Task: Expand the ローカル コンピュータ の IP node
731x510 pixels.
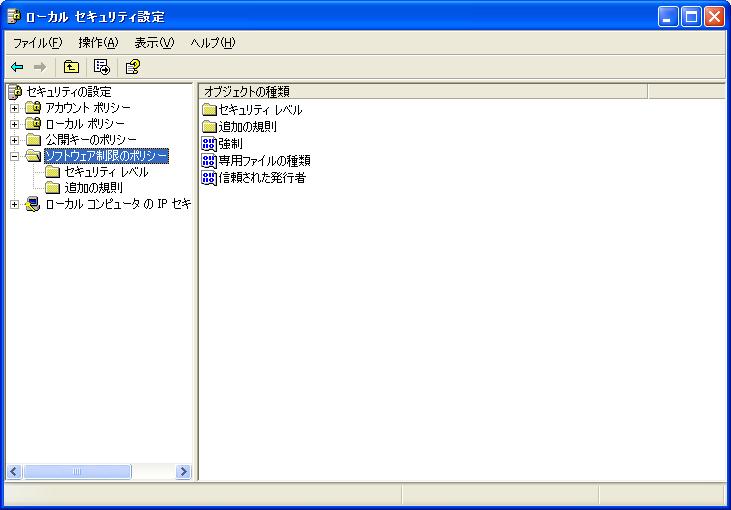Action: pyautogui.click(x=14, y=204)
